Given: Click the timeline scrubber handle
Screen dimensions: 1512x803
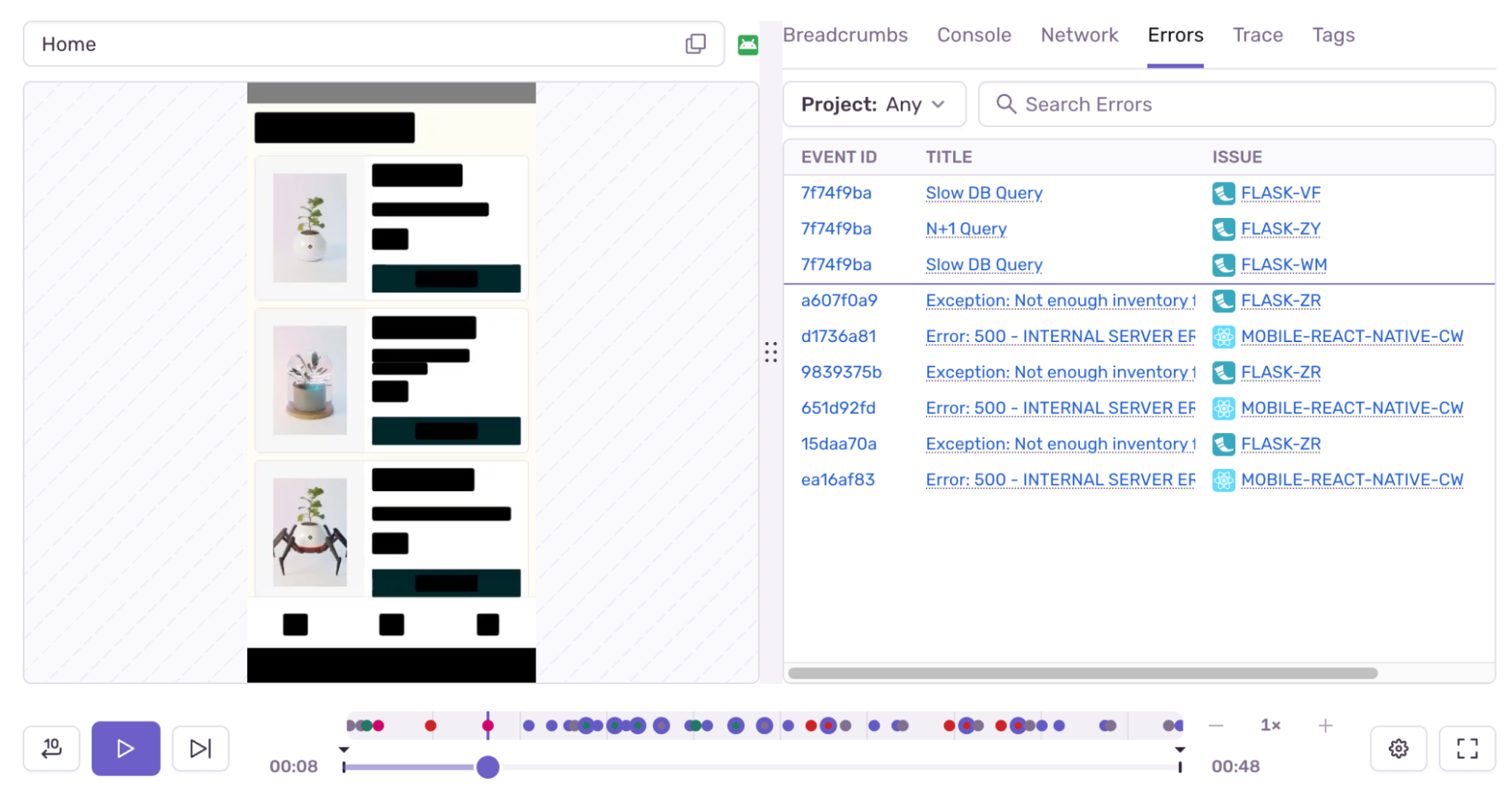Looking at the screenshot, I should tap(488, 767).
